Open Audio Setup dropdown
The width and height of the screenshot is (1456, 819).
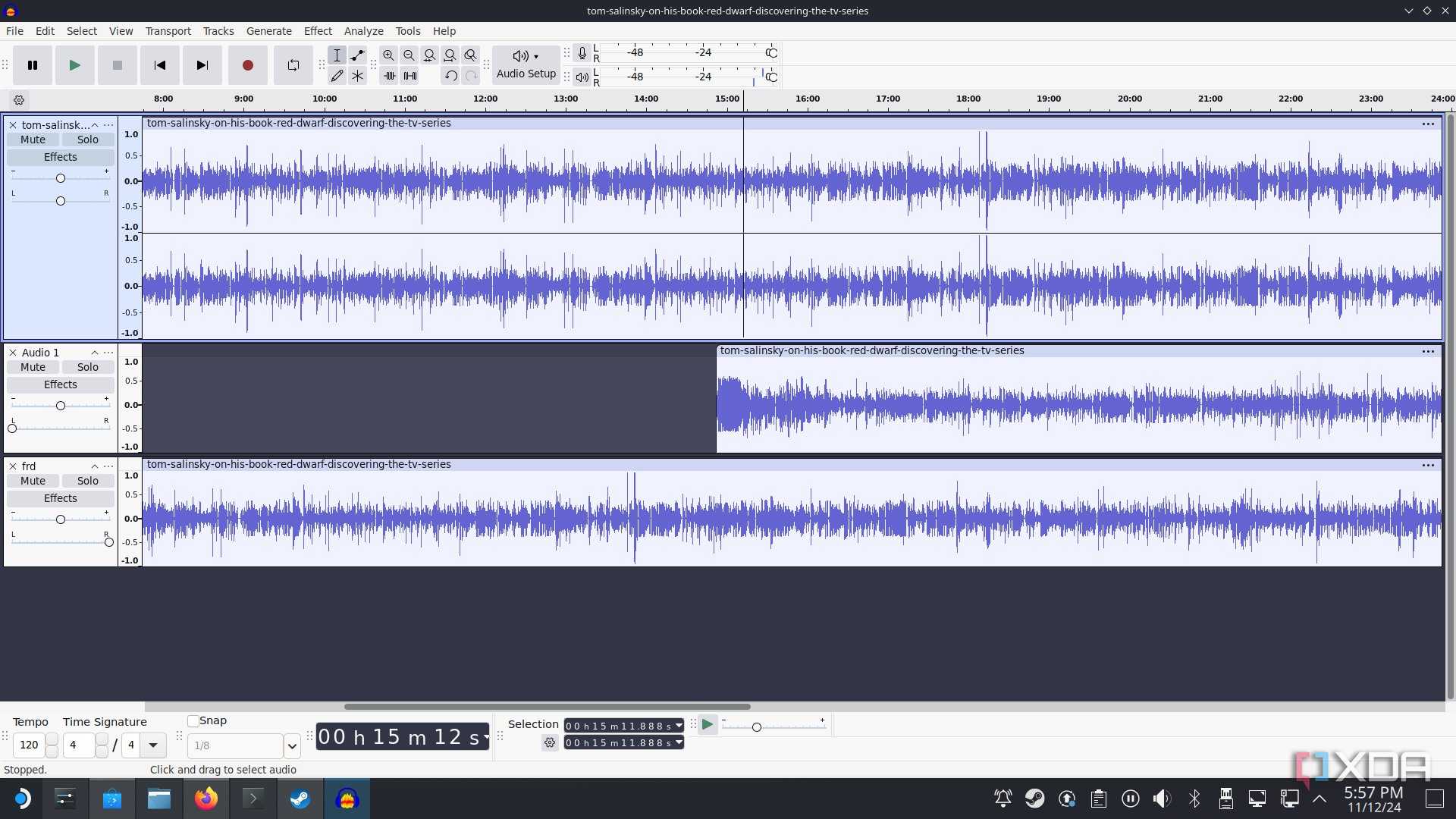[526, 65]
